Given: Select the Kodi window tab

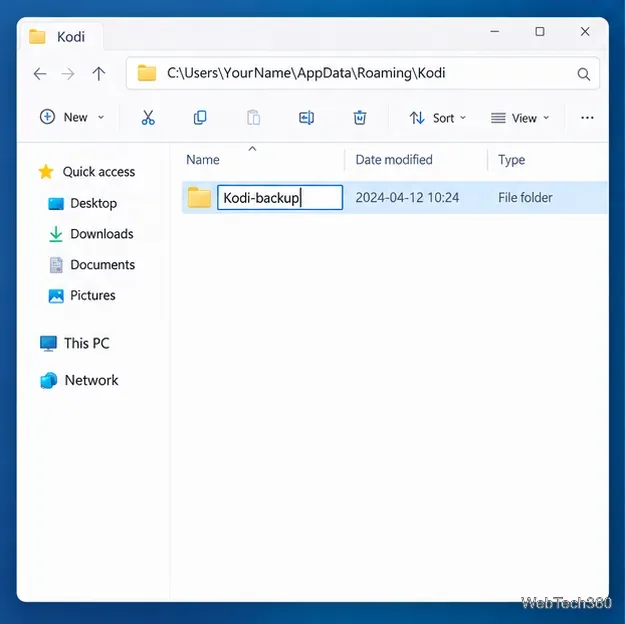Looking at the screenshot, I should tap(60, 37).
